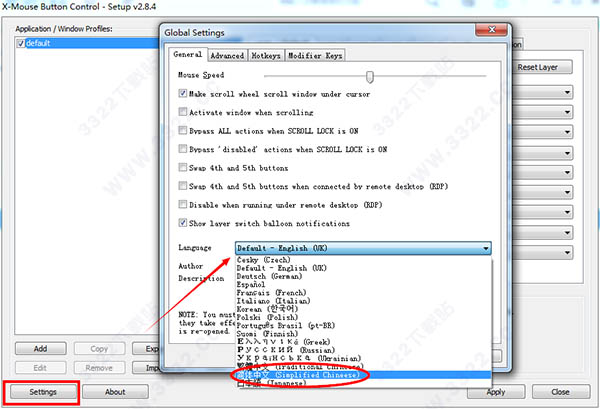The width and height of the screenshot is (600, 409).
Task: Select the Modifier Keys tab
Action: pos(315,55)
